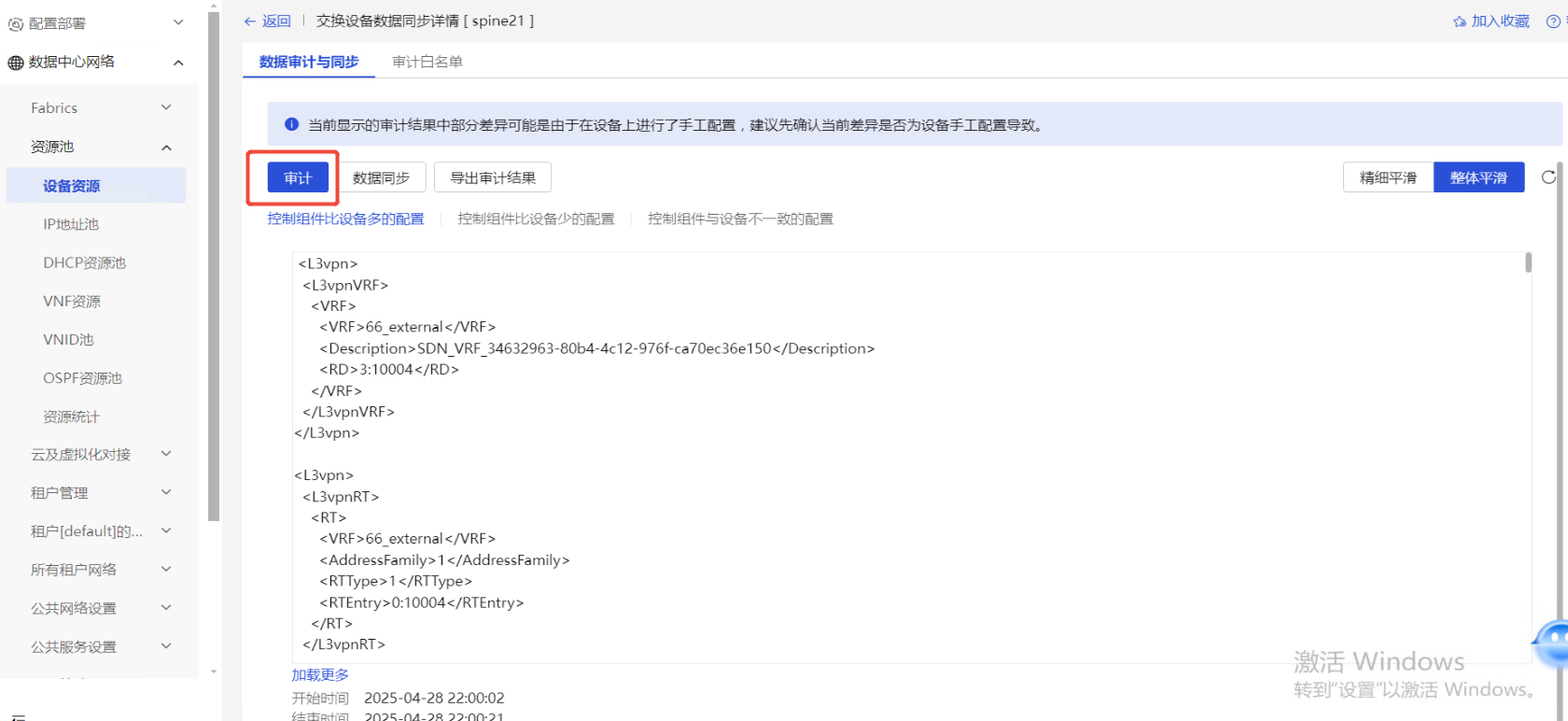1568x721 pixels.
Task: Click the 返回 back arrow
Action: pos(250,21)
